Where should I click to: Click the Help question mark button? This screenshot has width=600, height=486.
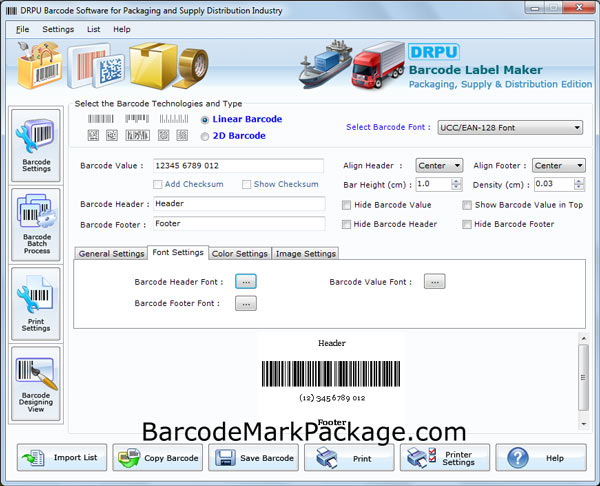coord(541,457)
